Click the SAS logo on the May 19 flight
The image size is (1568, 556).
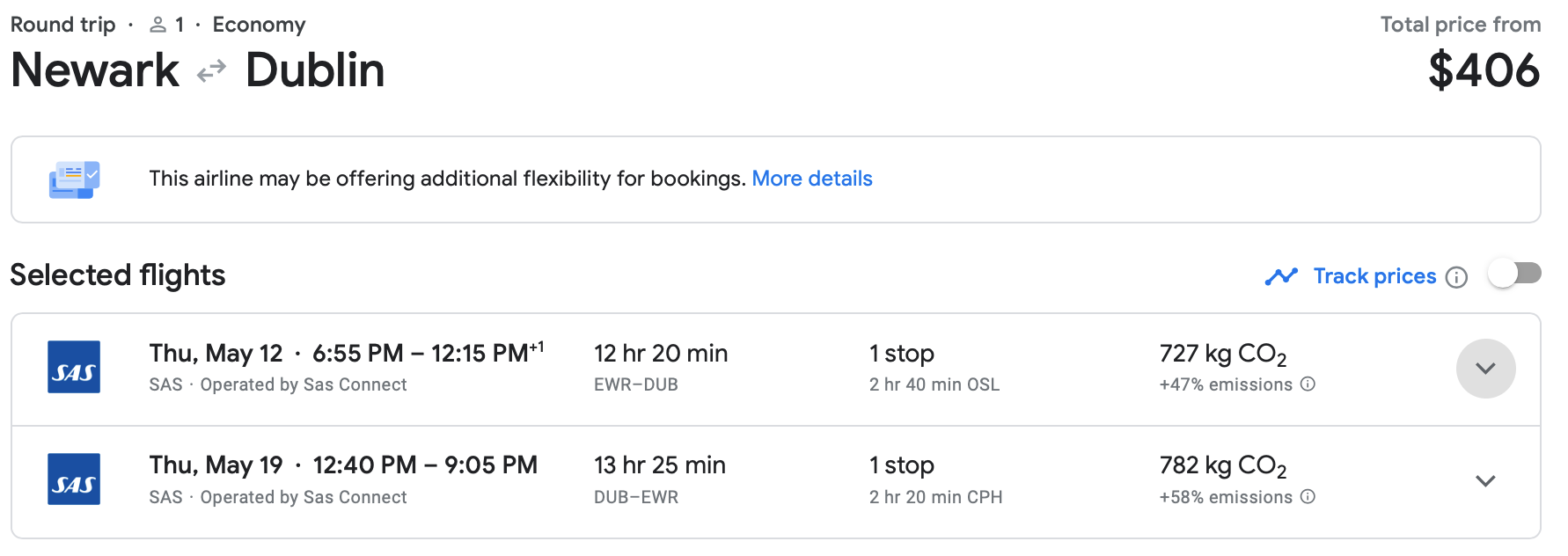tap(74, 479)
